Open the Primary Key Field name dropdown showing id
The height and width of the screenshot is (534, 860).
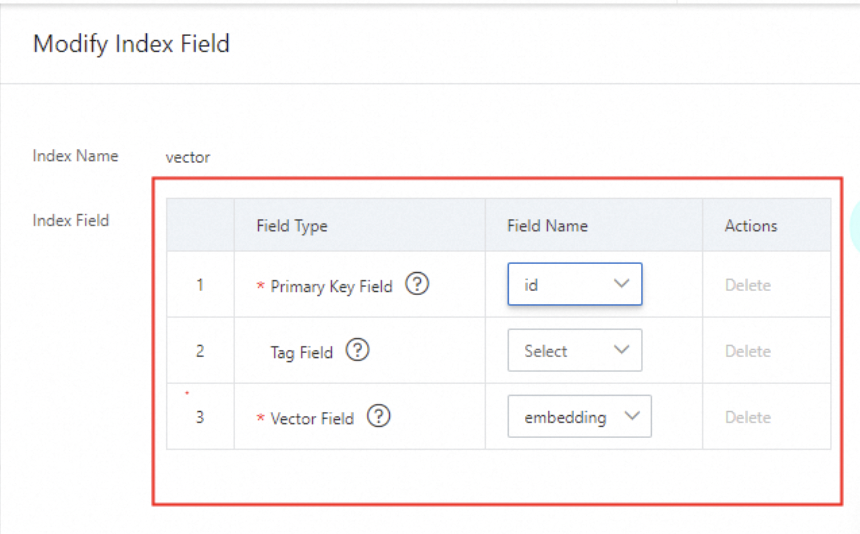tap(574, 284)
